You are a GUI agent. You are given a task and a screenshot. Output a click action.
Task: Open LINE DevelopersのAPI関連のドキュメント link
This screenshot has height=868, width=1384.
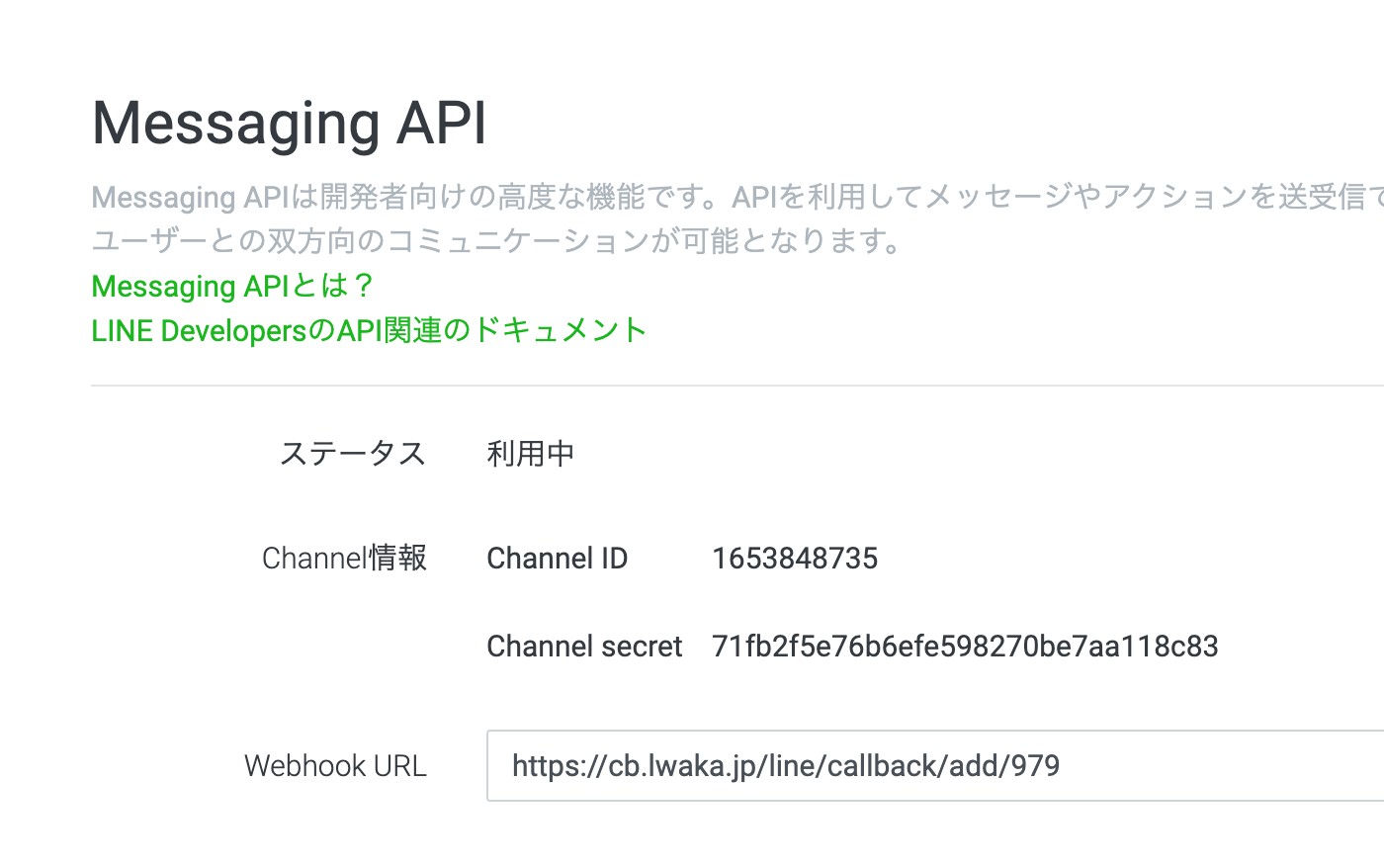(x=369, y=330)
